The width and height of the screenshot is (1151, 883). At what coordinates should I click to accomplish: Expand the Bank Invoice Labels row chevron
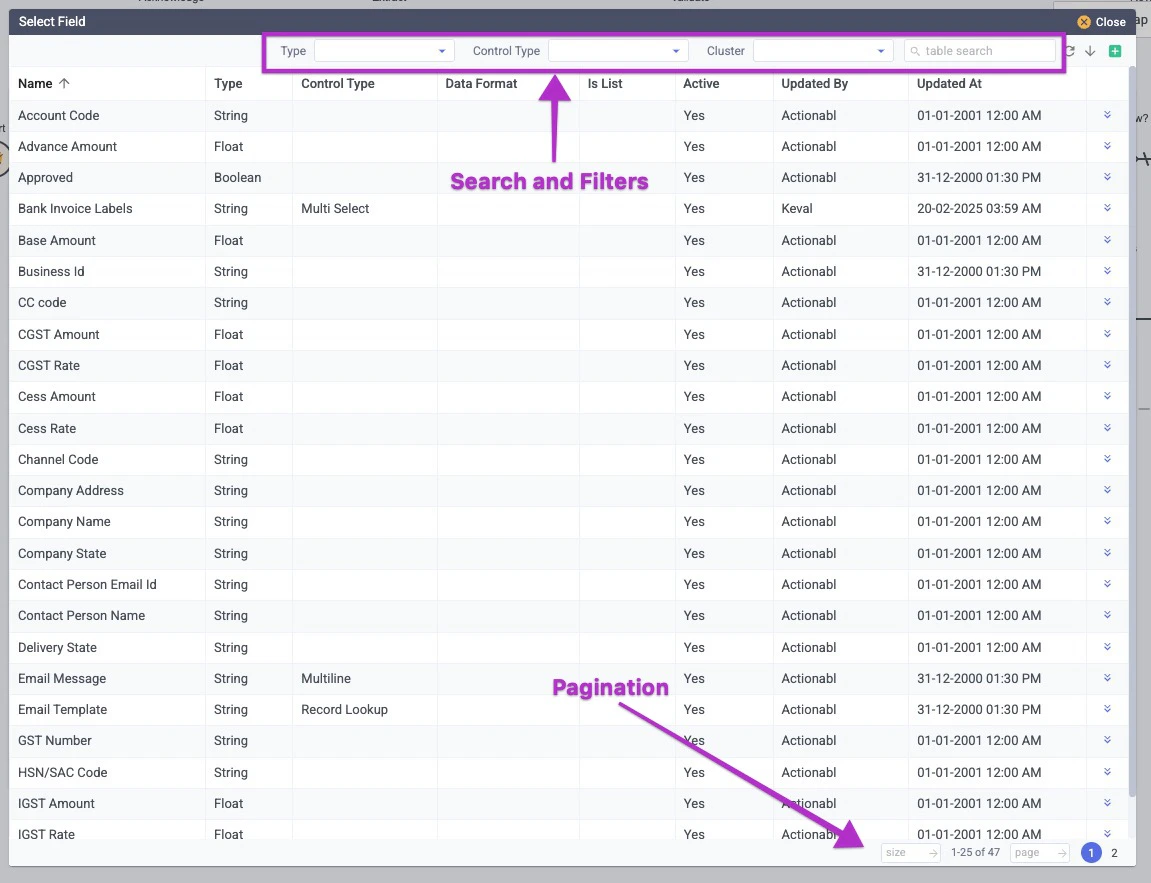tap(1107, 208)
